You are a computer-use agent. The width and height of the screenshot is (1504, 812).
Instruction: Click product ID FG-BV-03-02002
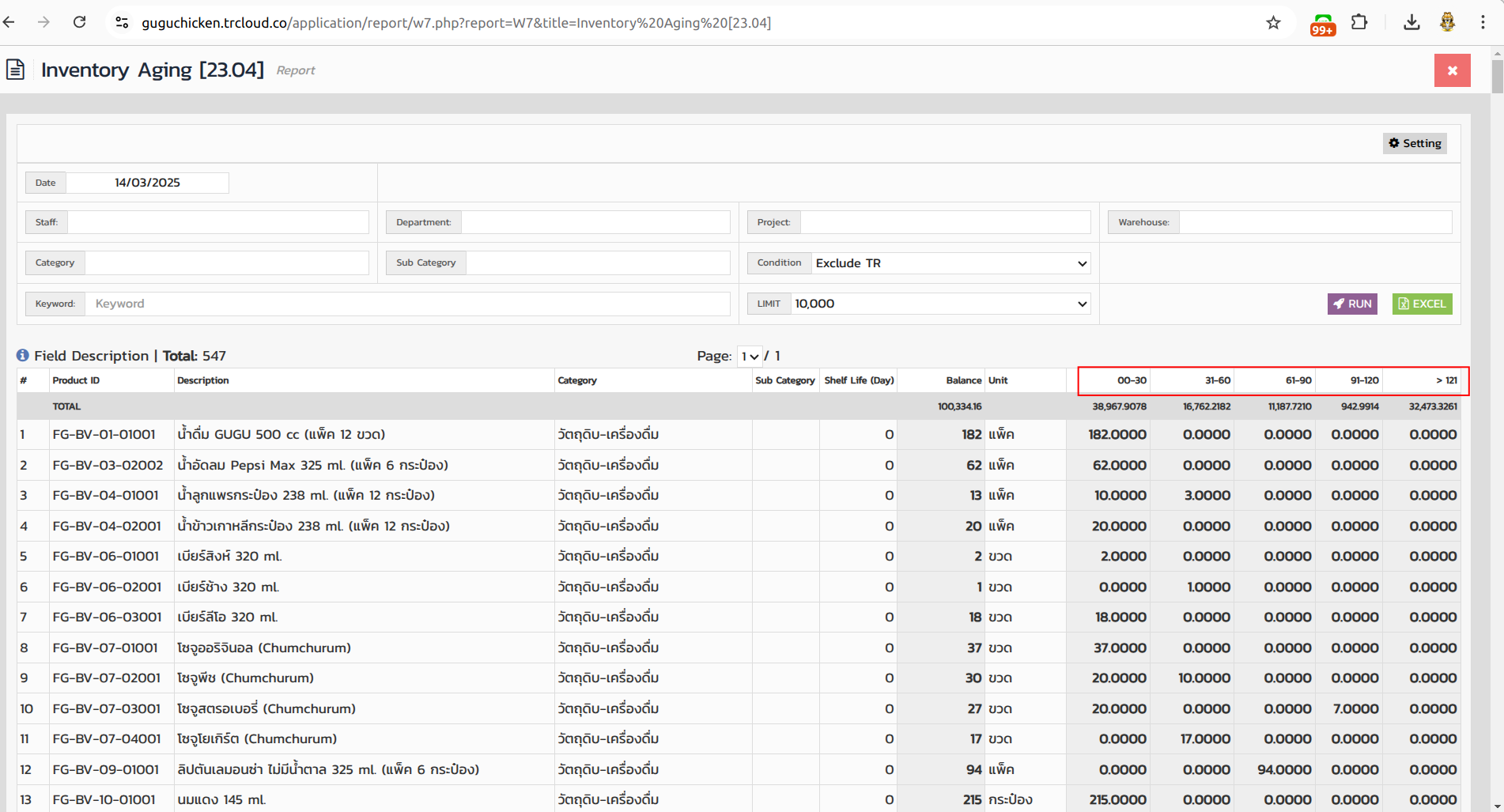(108, 465)
